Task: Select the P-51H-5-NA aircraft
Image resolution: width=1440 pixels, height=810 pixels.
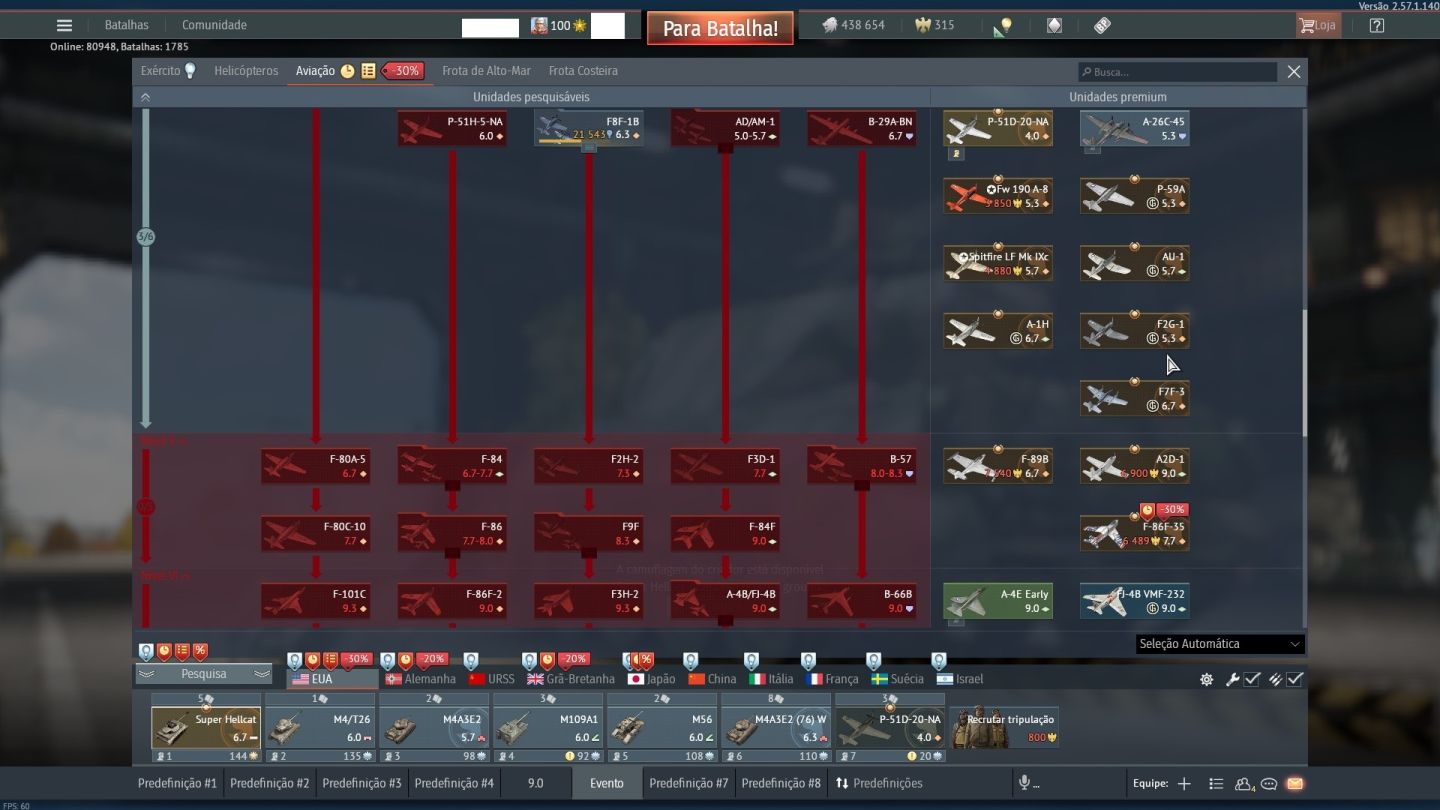Action: [x=452, y=128]
